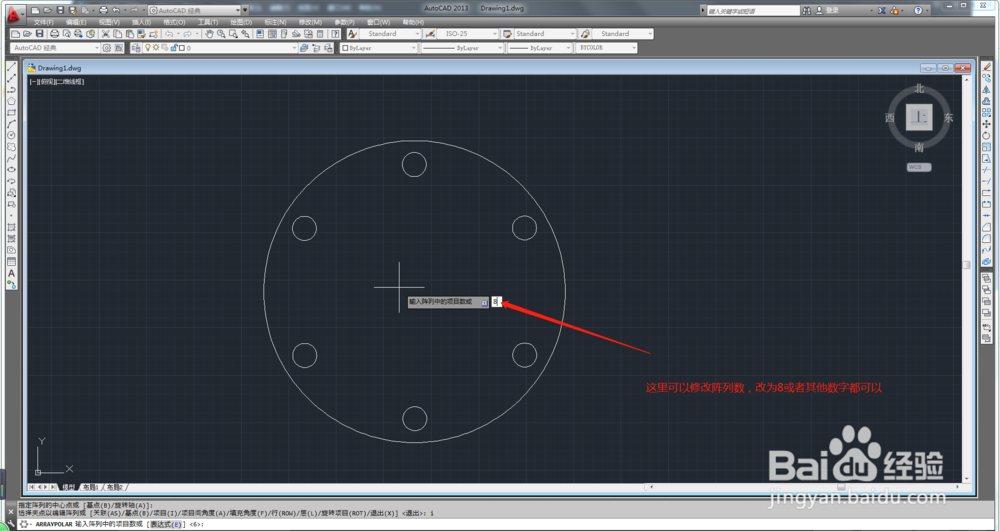The height and width of the screenshot is (531, 1000).
Task: Select the Revision Cloud tool
Action: click(11, 147)
